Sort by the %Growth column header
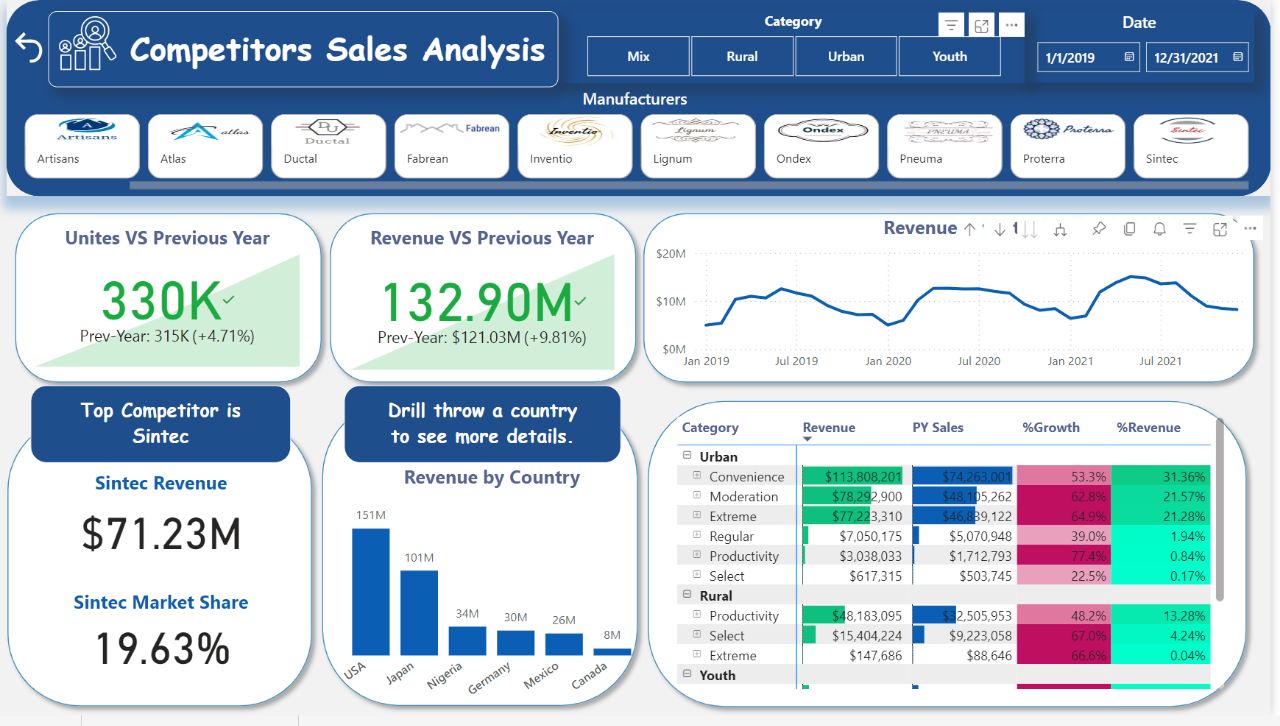 pos(1050,427)
